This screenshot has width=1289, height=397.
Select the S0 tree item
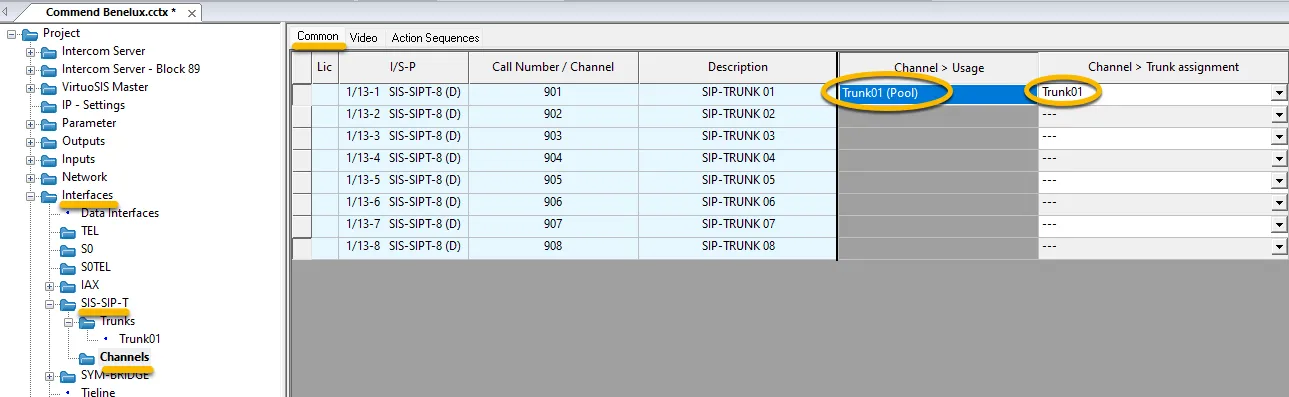[88, 250]
